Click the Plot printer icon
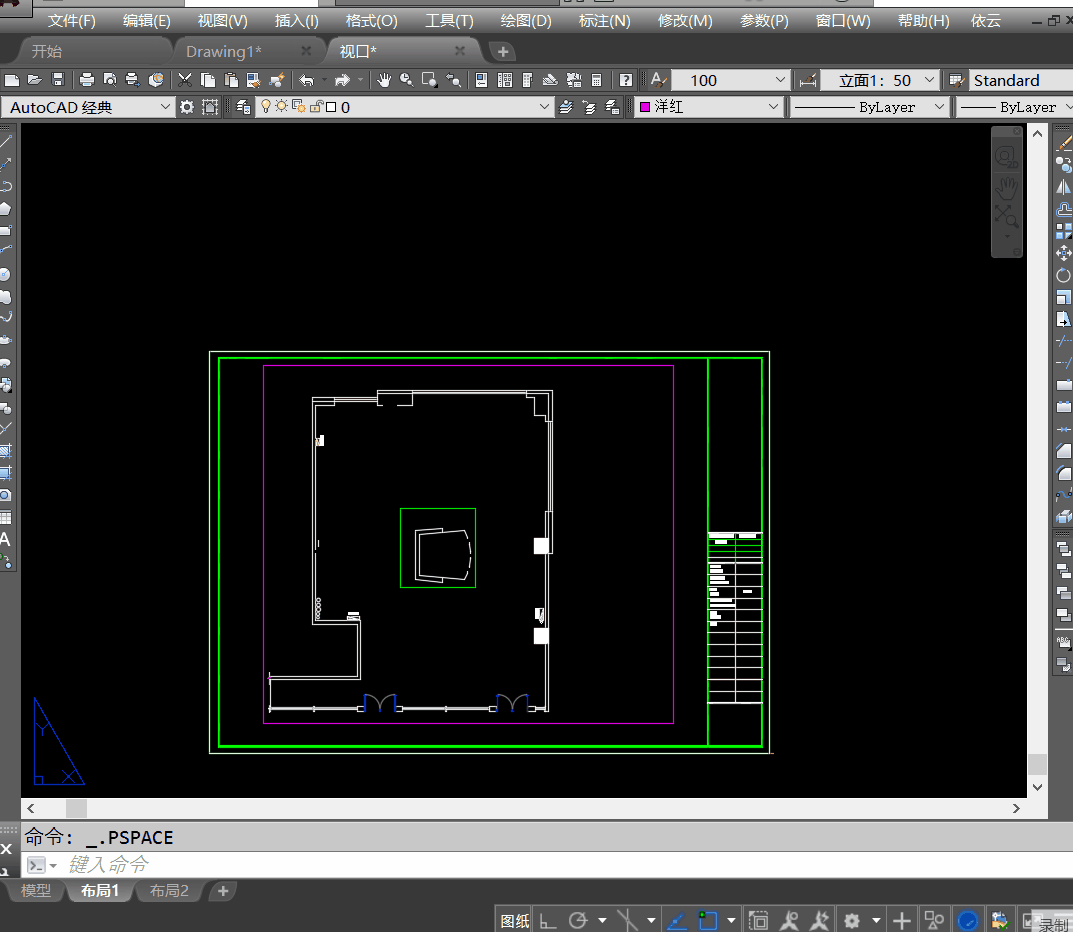This screenshot has width=1073, height=932. click(87, 80)
